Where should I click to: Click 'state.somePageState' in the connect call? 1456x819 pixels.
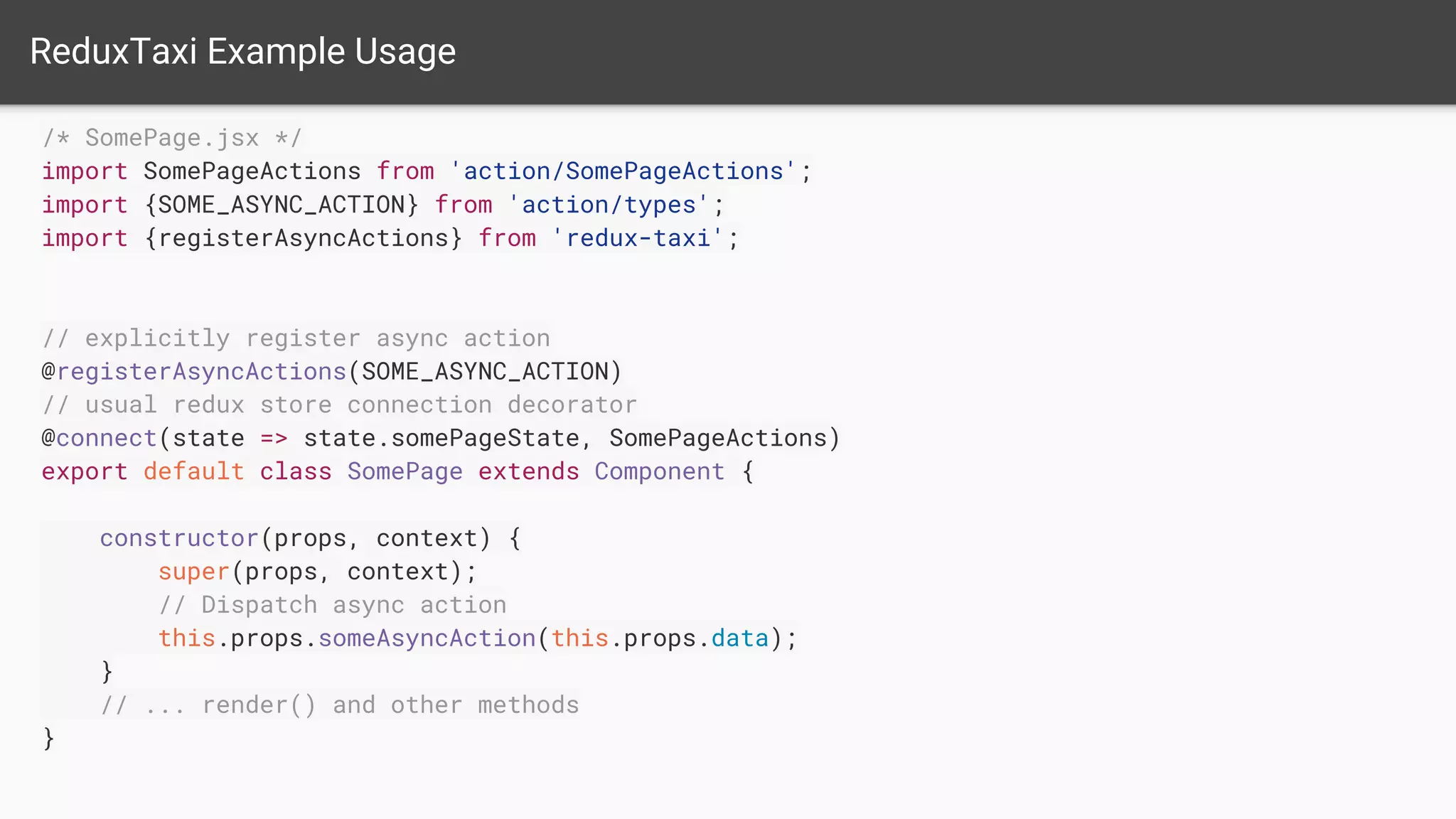[441, 439]
